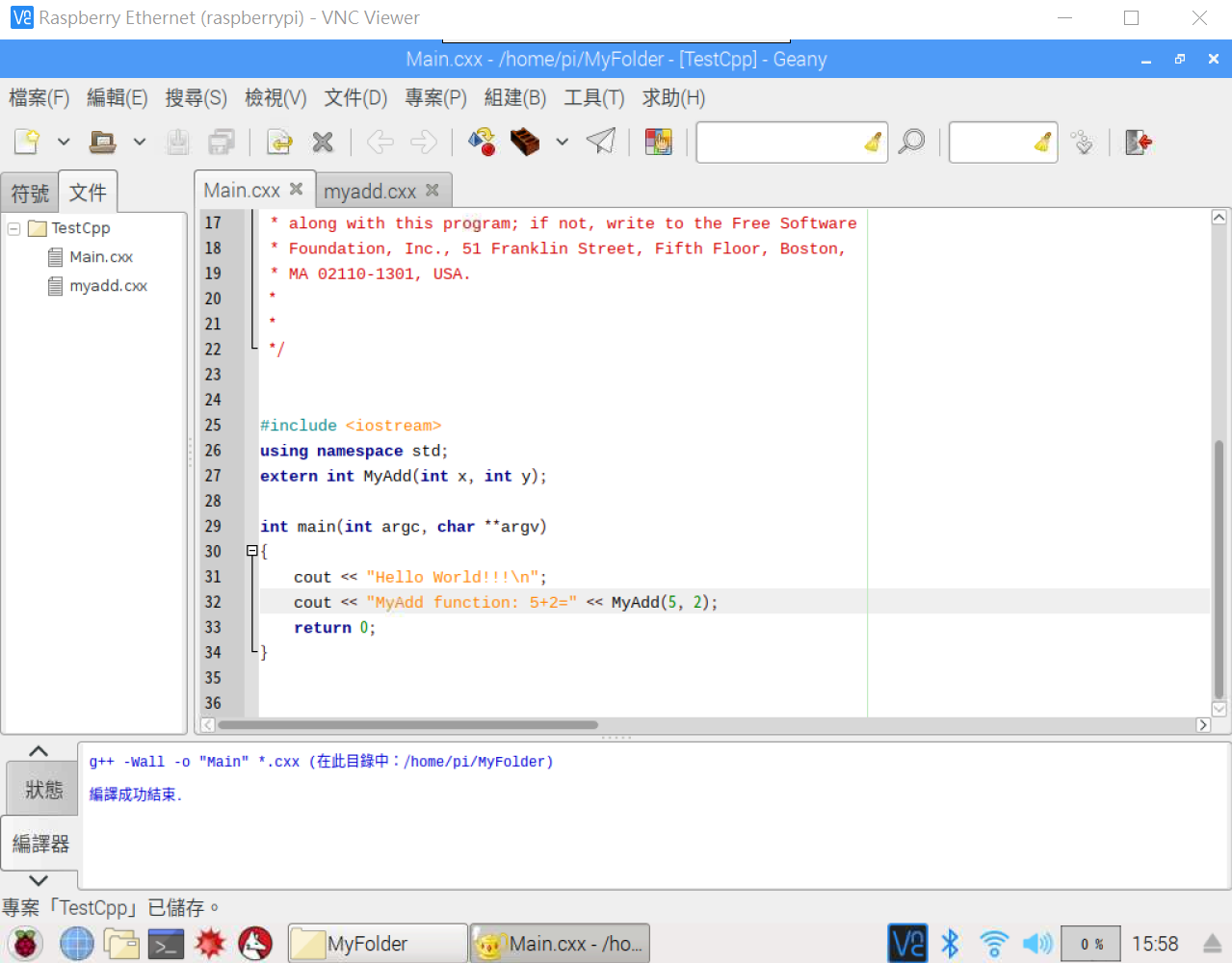Viewport: 1232px width, 963px height.
Task: Click the Save all files icon
Action: [222, 142]
